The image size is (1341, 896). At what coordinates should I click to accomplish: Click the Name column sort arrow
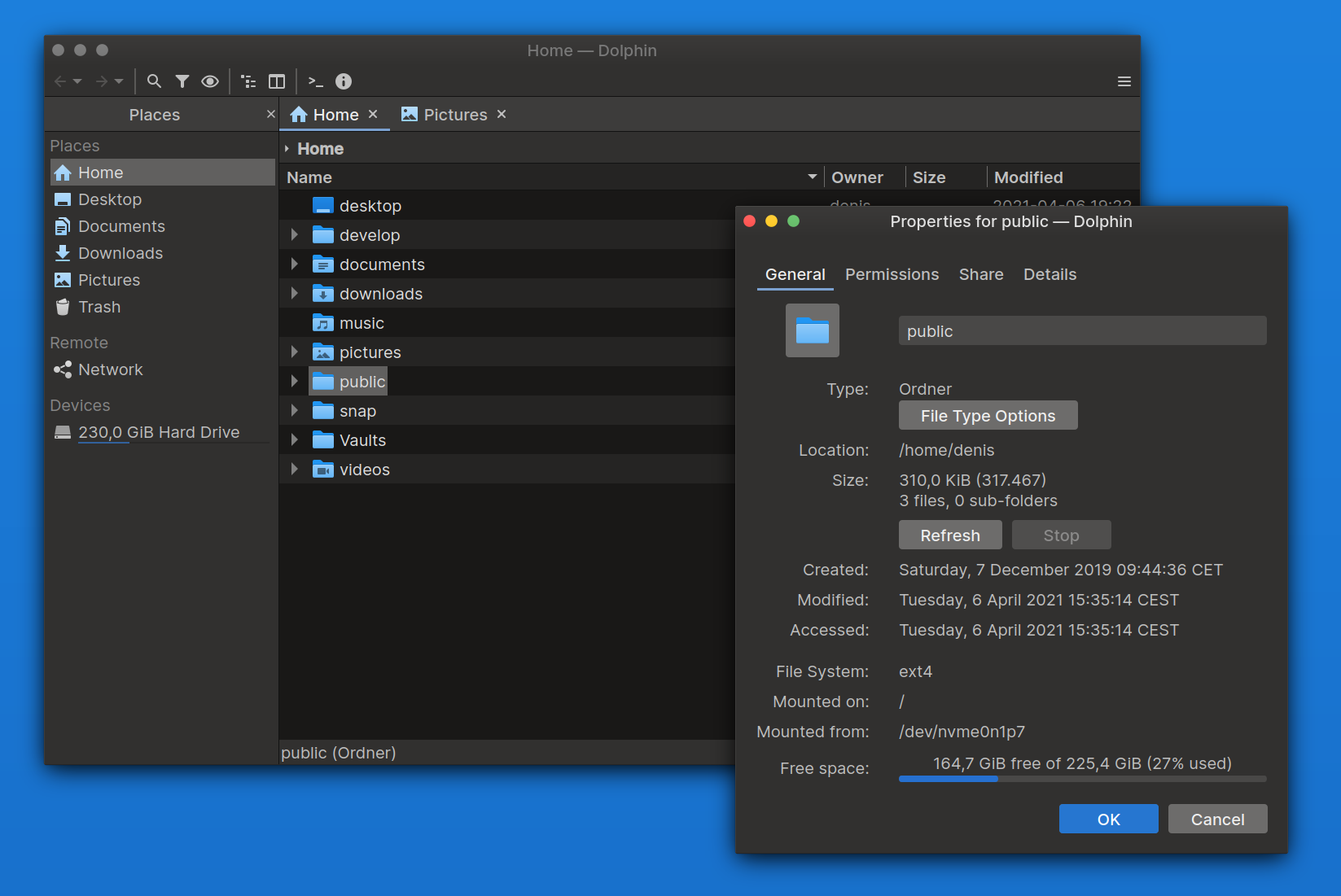tap(812, 177)
